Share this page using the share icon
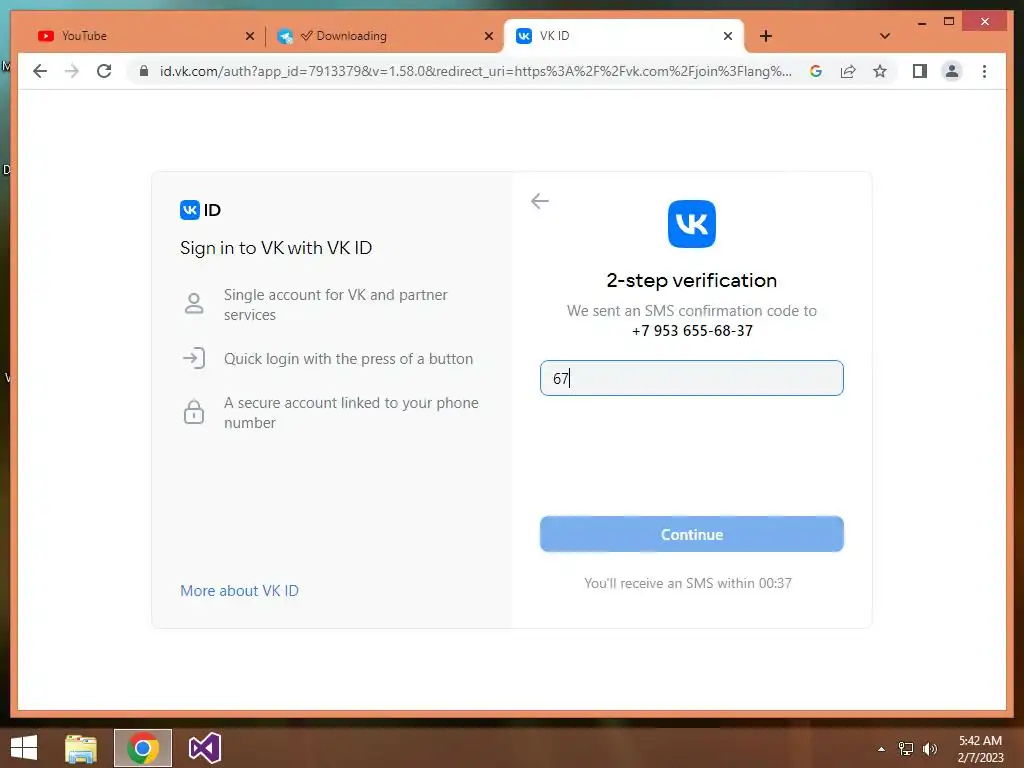The height and width of the screenshot is (768, 1024). [x=848, y=71]
